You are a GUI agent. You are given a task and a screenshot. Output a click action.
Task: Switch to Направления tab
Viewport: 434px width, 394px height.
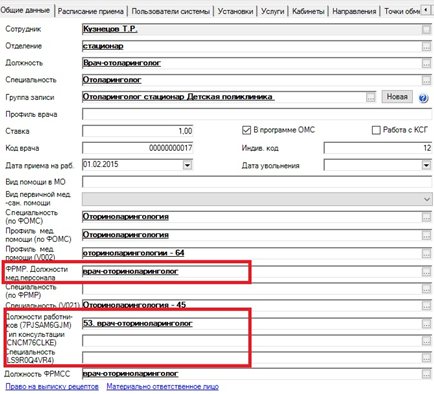pyautogui.click(x=354, y=11)
